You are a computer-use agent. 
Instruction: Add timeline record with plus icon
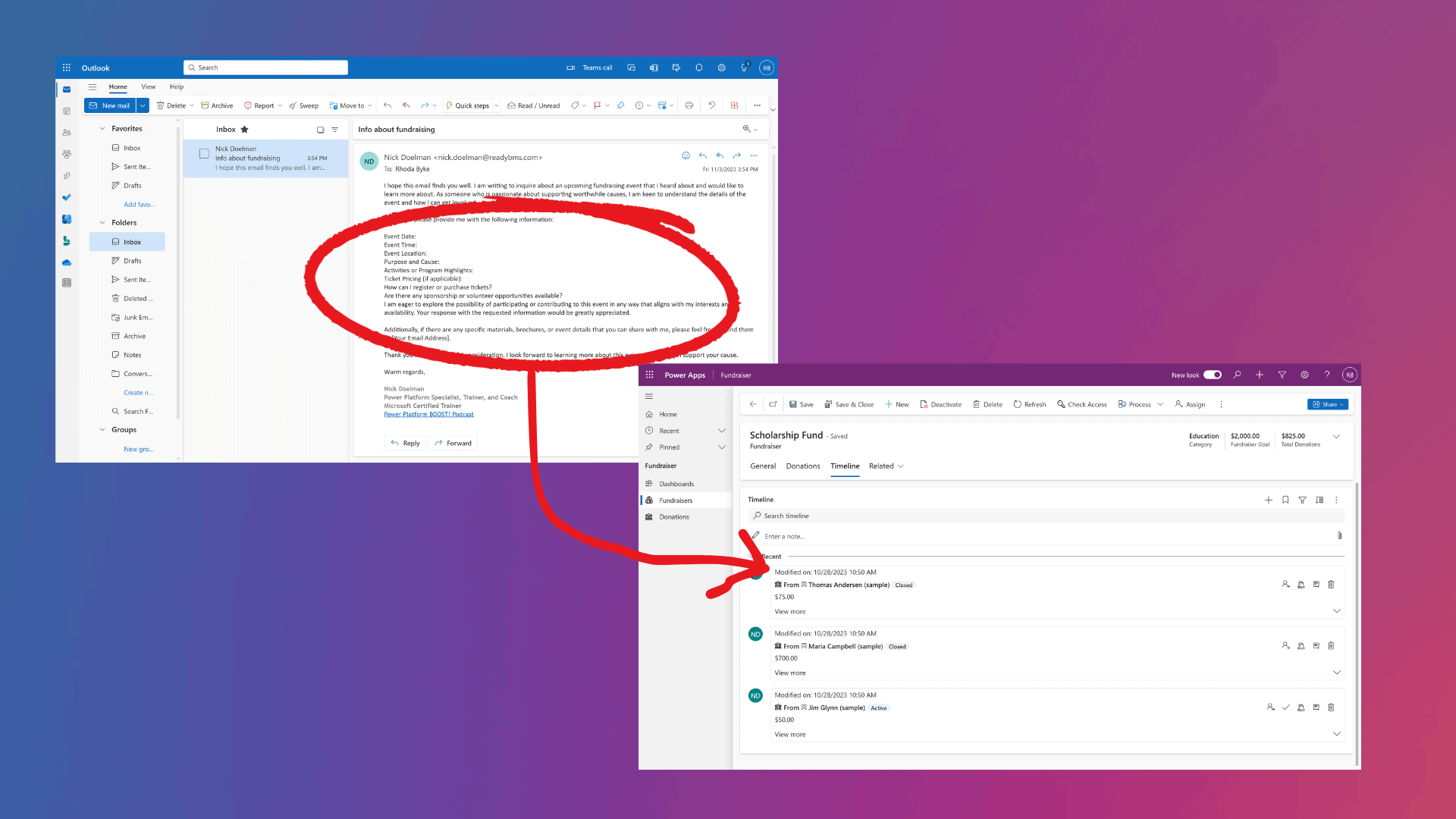1268,500
